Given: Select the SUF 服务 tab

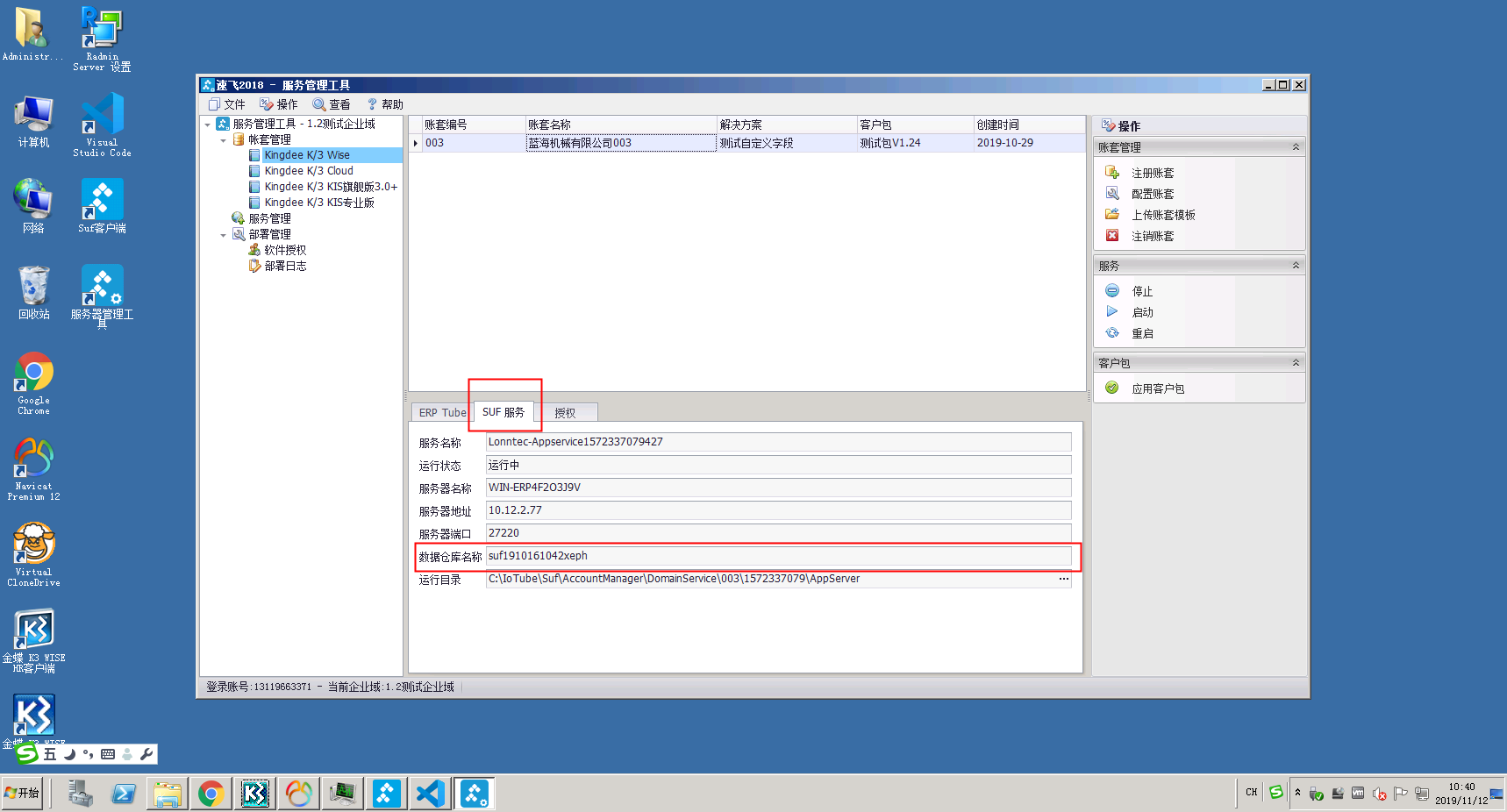Looking at the screenshot, I should (504, 412).
